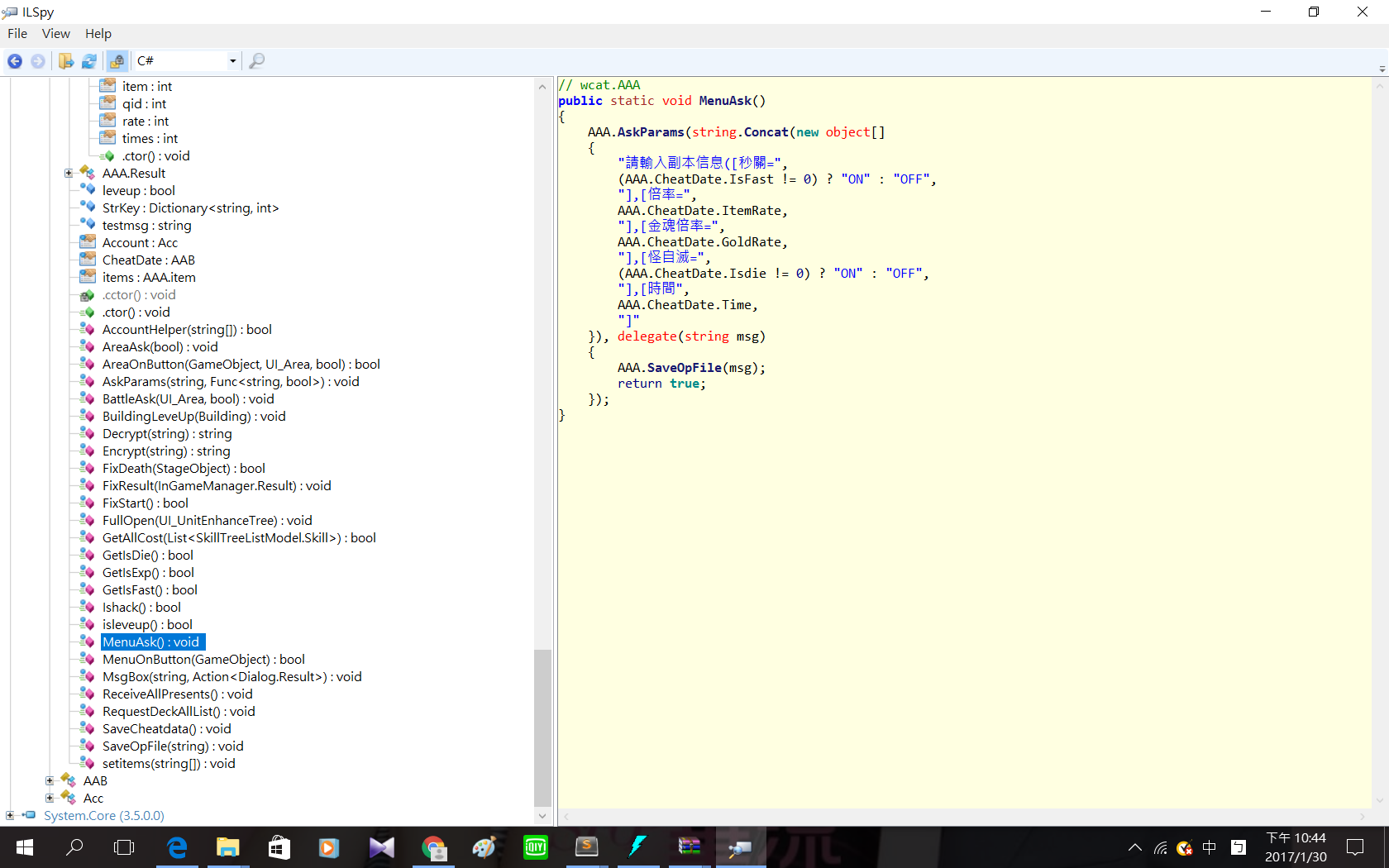This screenshot has height=868, width=1389.
Task: Open Windows Action Center notifications
Action: (1355, 847)
